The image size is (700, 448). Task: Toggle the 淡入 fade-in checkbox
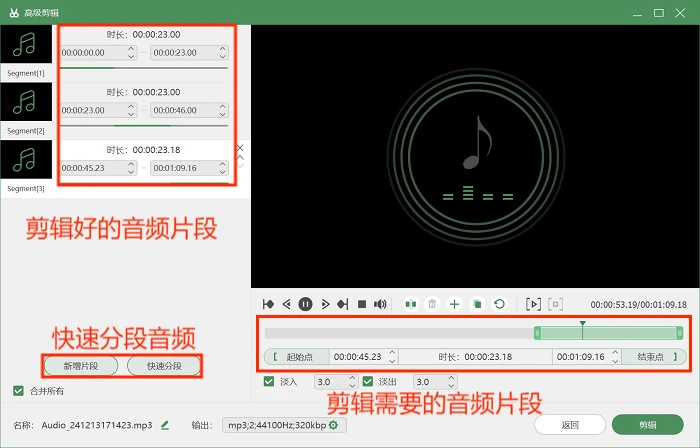pos(269,382)
